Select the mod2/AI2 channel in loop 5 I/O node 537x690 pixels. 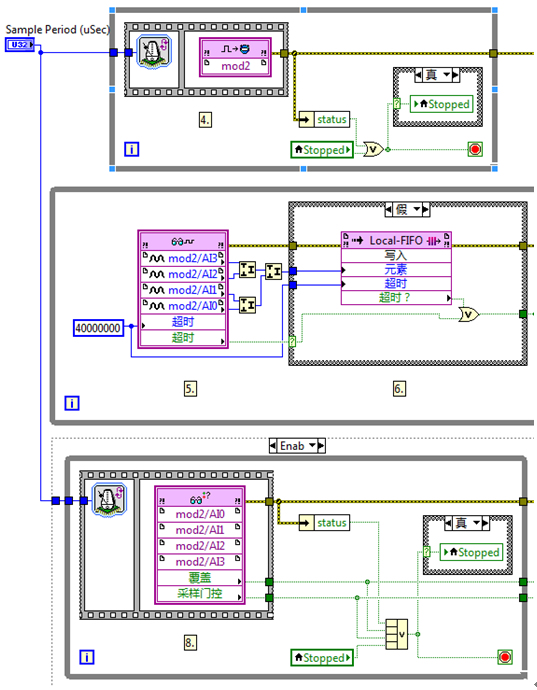[x=183, y=274]
